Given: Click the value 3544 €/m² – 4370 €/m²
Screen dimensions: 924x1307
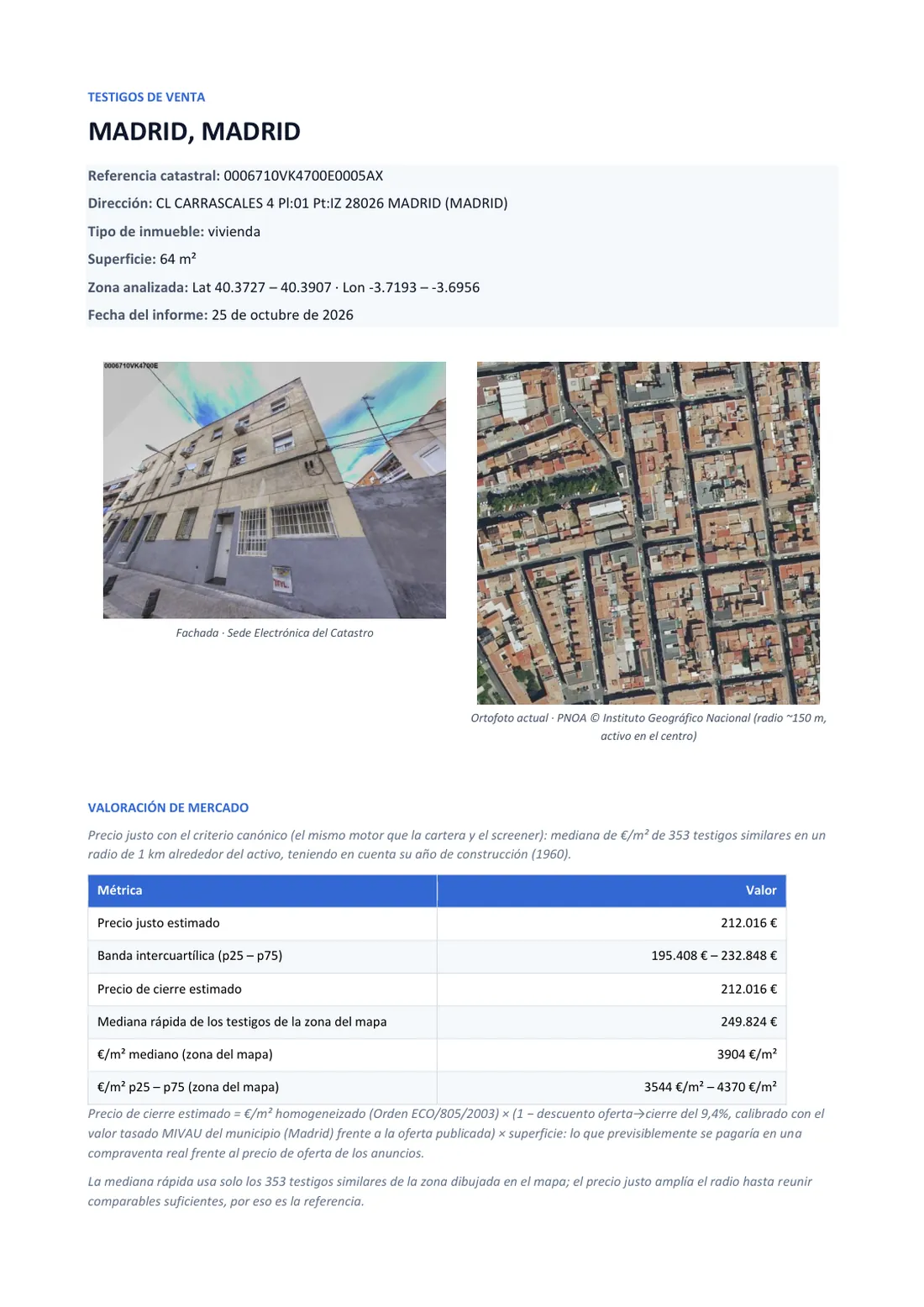Looking at the screenshot, I should (x=711, y=1088).
